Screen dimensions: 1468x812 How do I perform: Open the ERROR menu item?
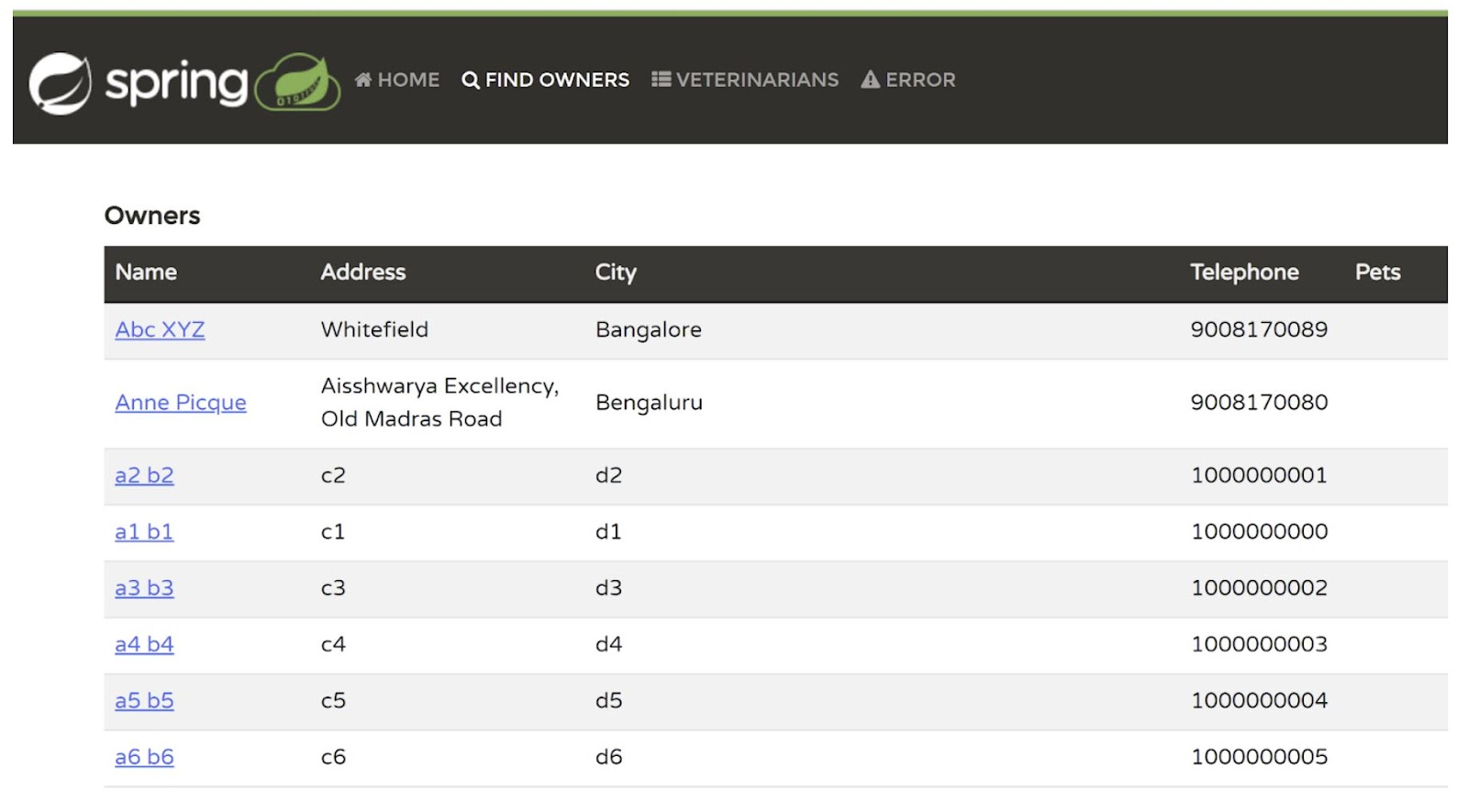coord(908,80)
